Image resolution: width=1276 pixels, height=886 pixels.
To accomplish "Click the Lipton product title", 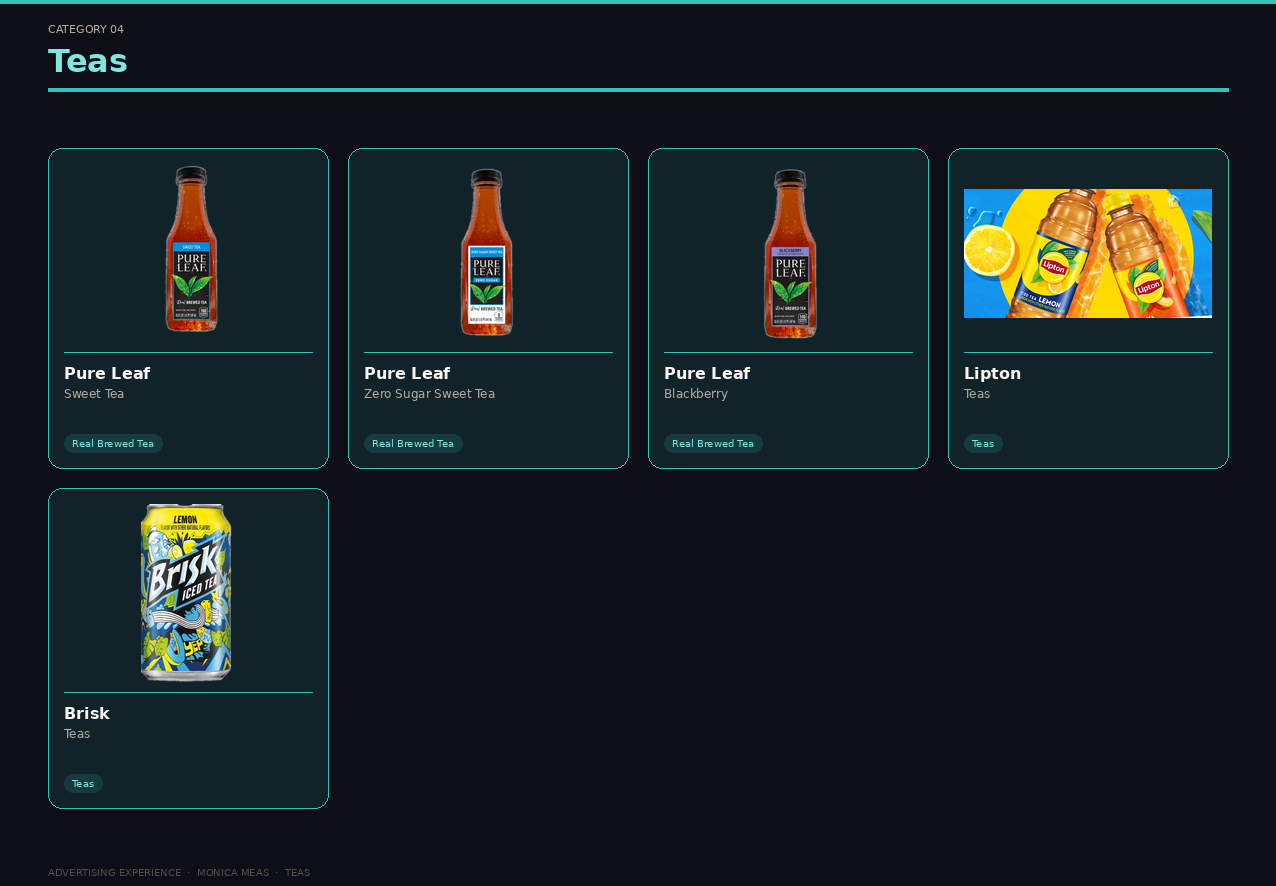I will click(992, 373).
